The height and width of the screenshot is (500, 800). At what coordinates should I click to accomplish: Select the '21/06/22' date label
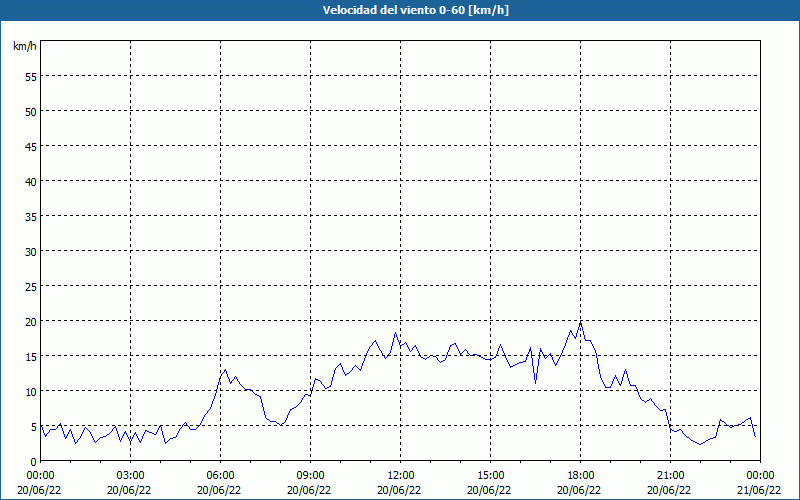click(x=759, y=490)
